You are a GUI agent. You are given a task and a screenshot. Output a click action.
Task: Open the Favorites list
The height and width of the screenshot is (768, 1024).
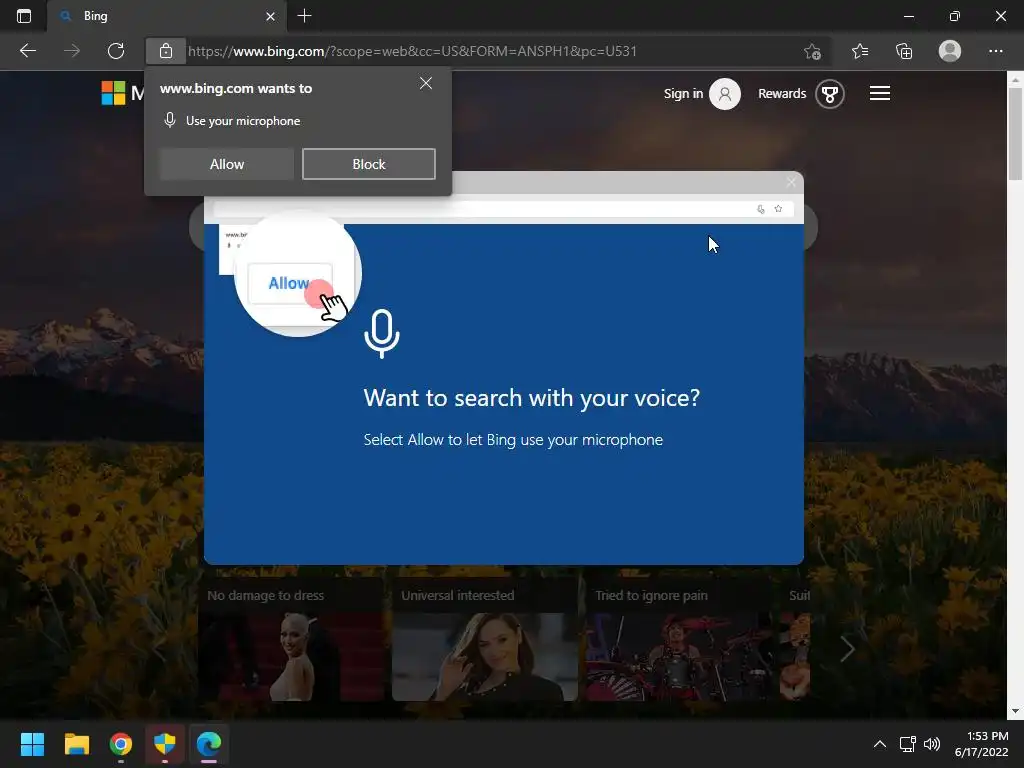860,51
